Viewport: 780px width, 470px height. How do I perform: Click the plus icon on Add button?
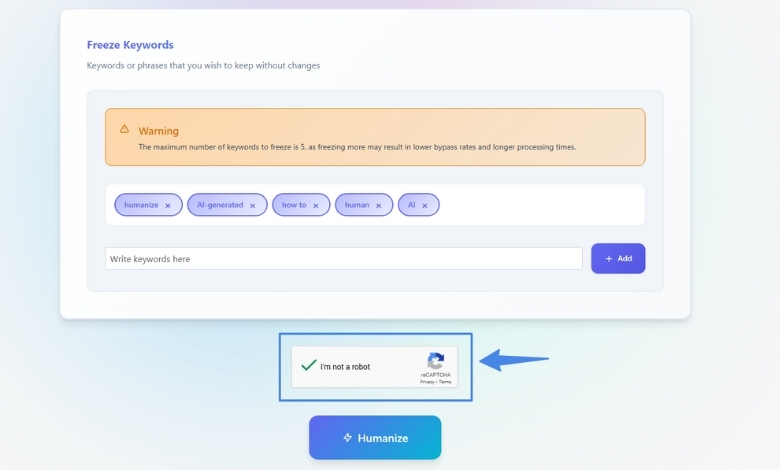click(609, 259)
